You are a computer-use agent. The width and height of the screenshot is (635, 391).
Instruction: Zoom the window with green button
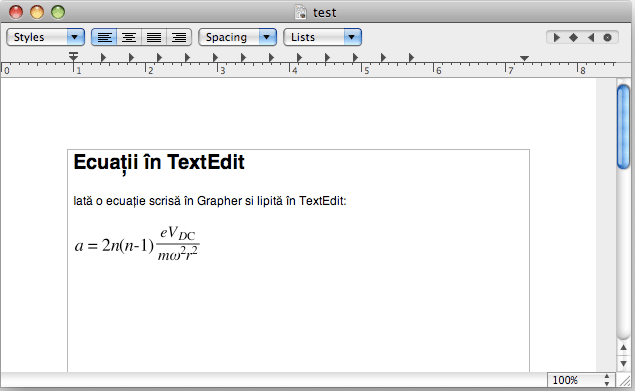tap(58, 12)
